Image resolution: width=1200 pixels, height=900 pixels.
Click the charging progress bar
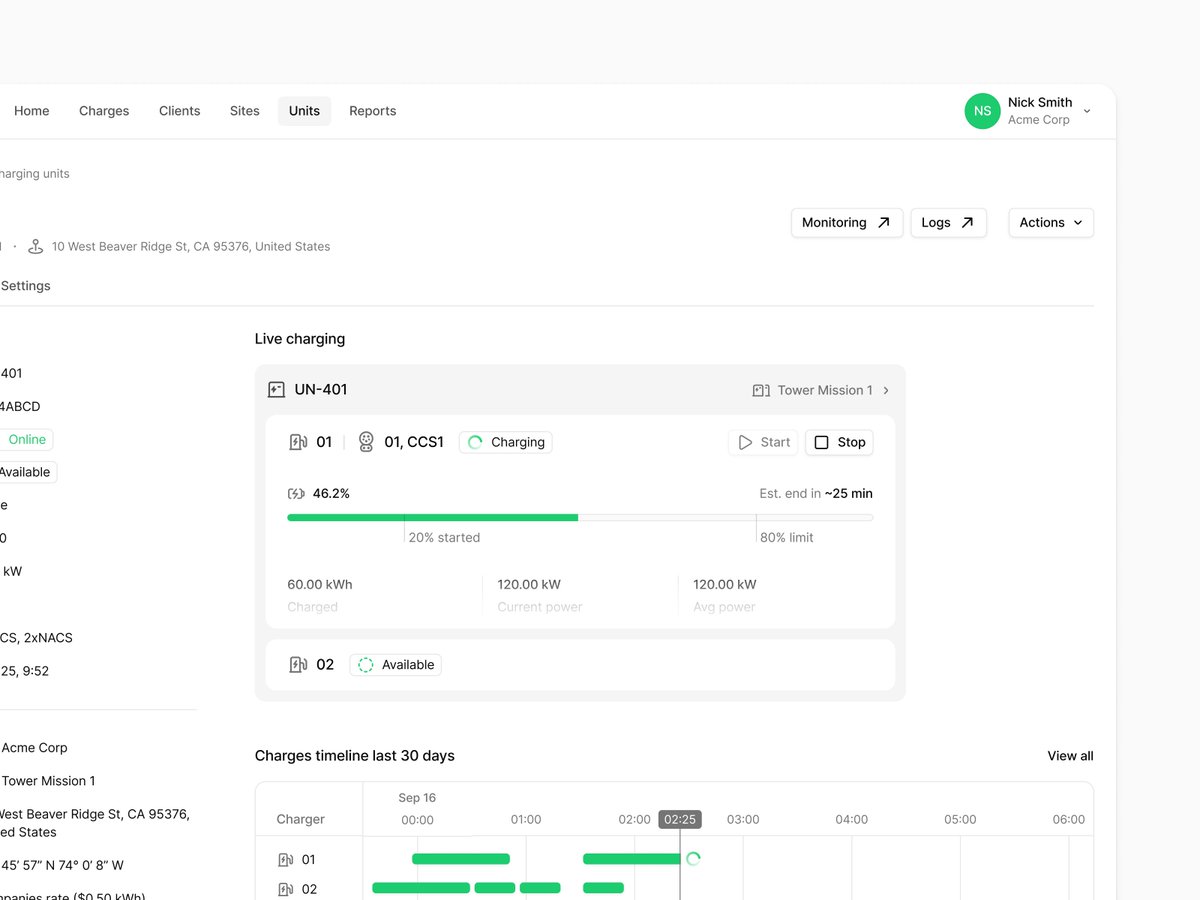click(580, 517)
